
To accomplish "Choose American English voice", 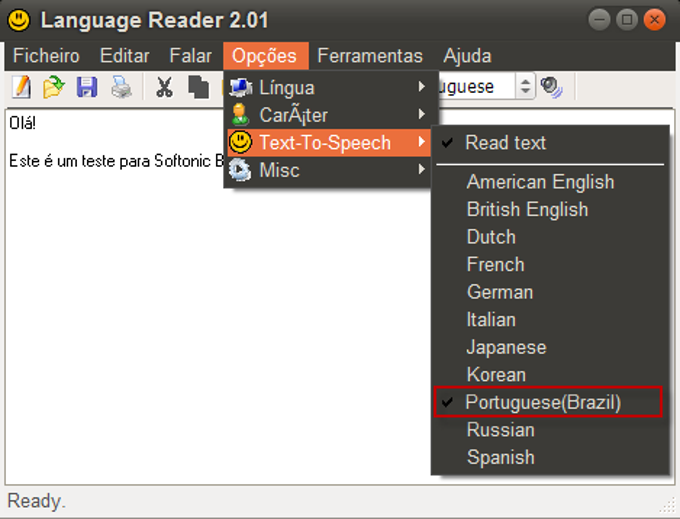I will 550,182.
